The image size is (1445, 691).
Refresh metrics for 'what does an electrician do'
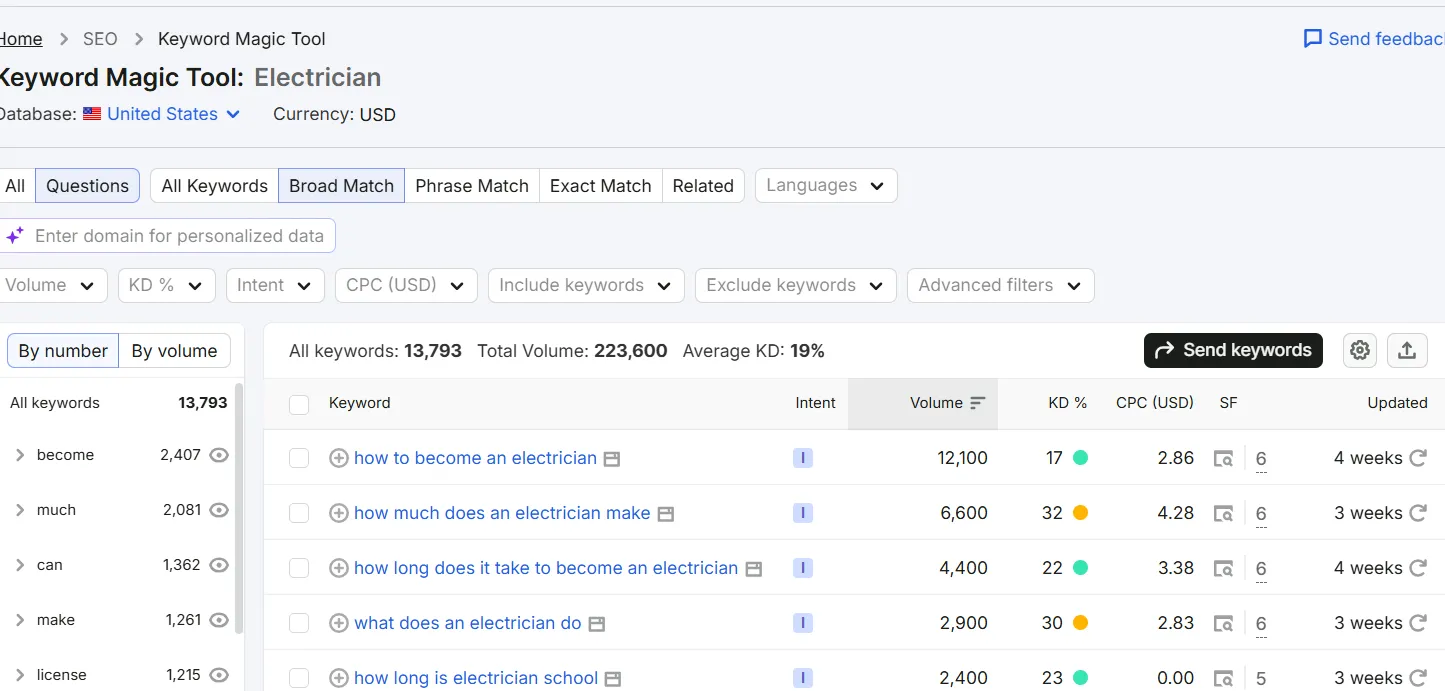point(1418,623)
